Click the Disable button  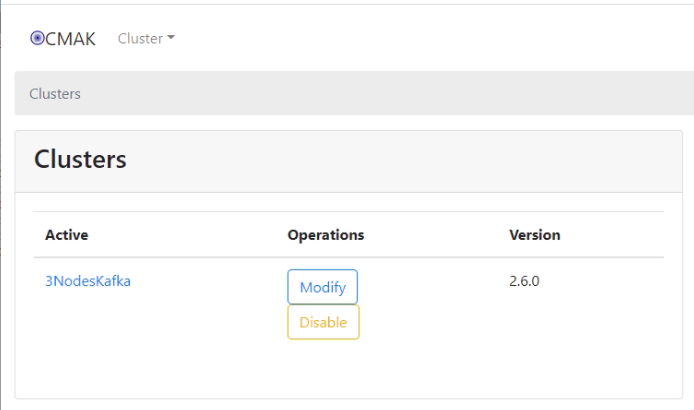tap(323, 322)
